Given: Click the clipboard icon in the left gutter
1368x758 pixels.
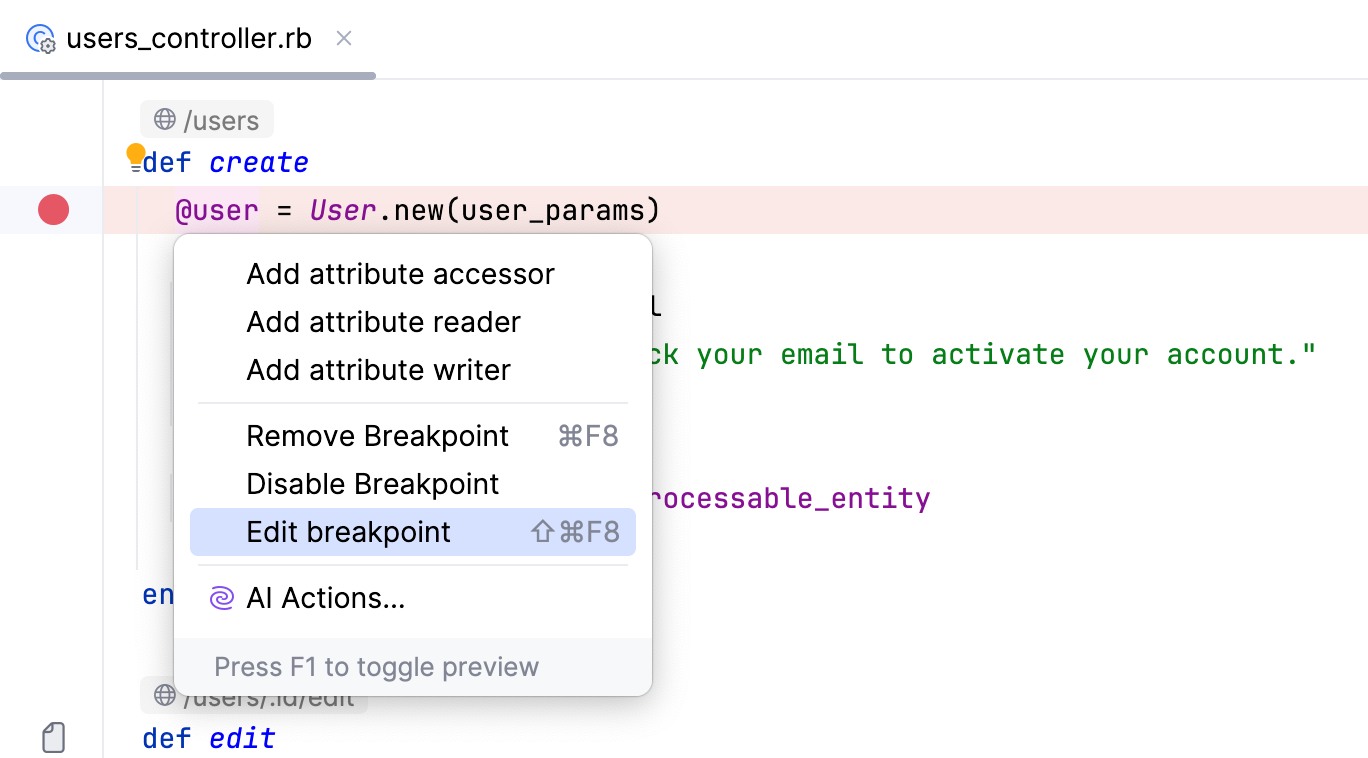Looking at the screenshot, I should coord(53,737).
